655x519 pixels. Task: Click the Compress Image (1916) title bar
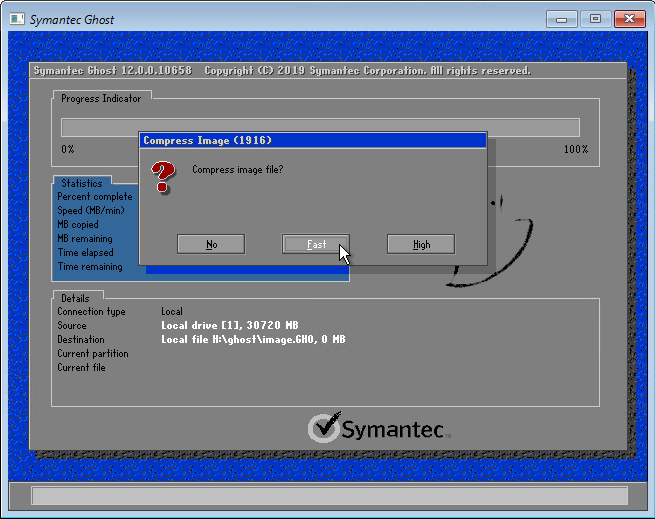[x=313, y=140]
